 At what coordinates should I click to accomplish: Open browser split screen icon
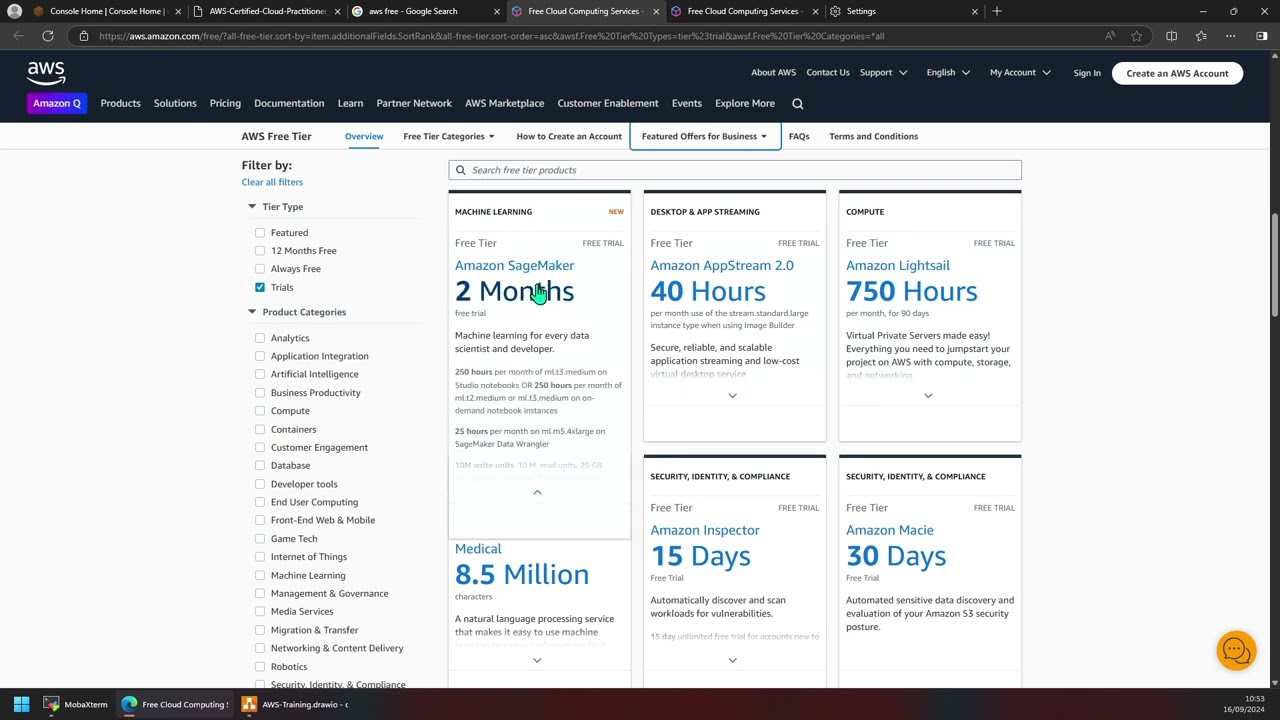pos(1171,36)
